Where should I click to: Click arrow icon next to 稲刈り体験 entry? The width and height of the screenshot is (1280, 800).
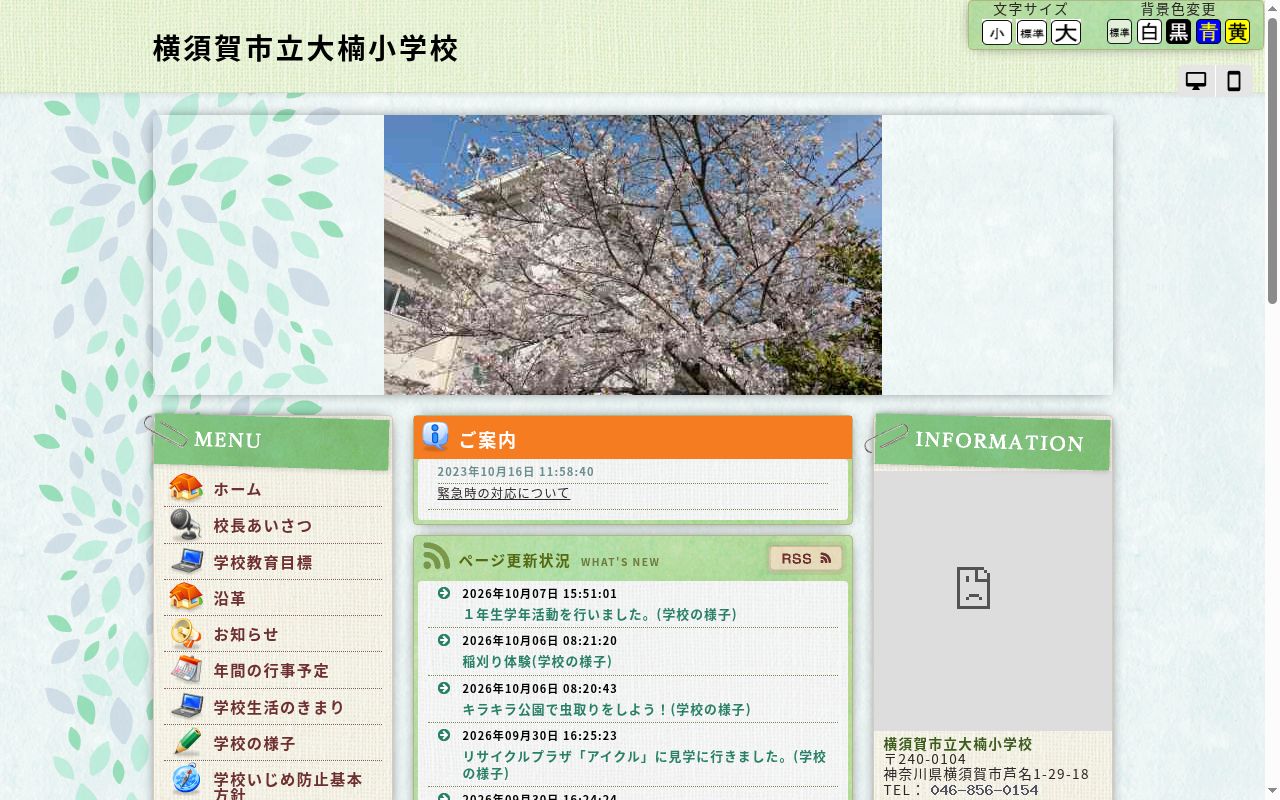point(444,640)
